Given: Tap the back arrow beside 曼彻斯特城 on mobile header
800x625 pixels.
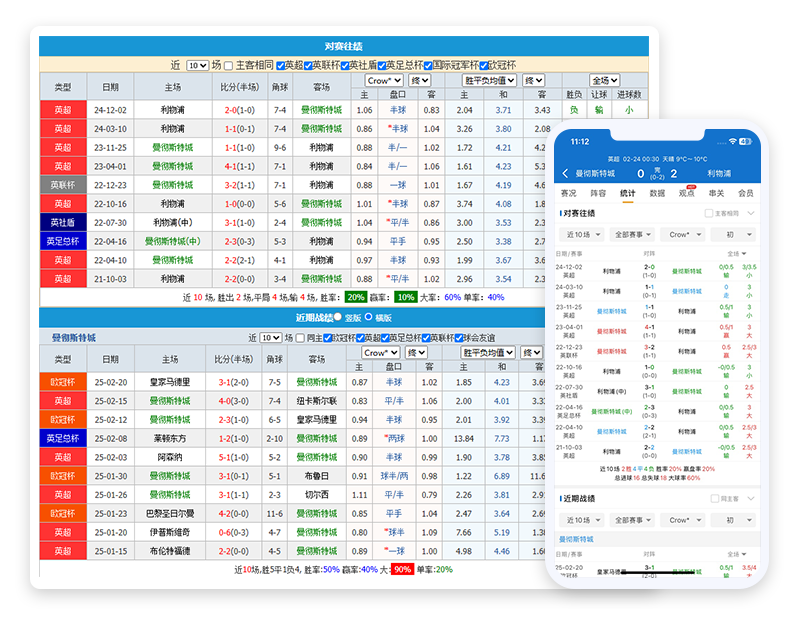Looking at the screenshot, I should click(x=563, y=172).
